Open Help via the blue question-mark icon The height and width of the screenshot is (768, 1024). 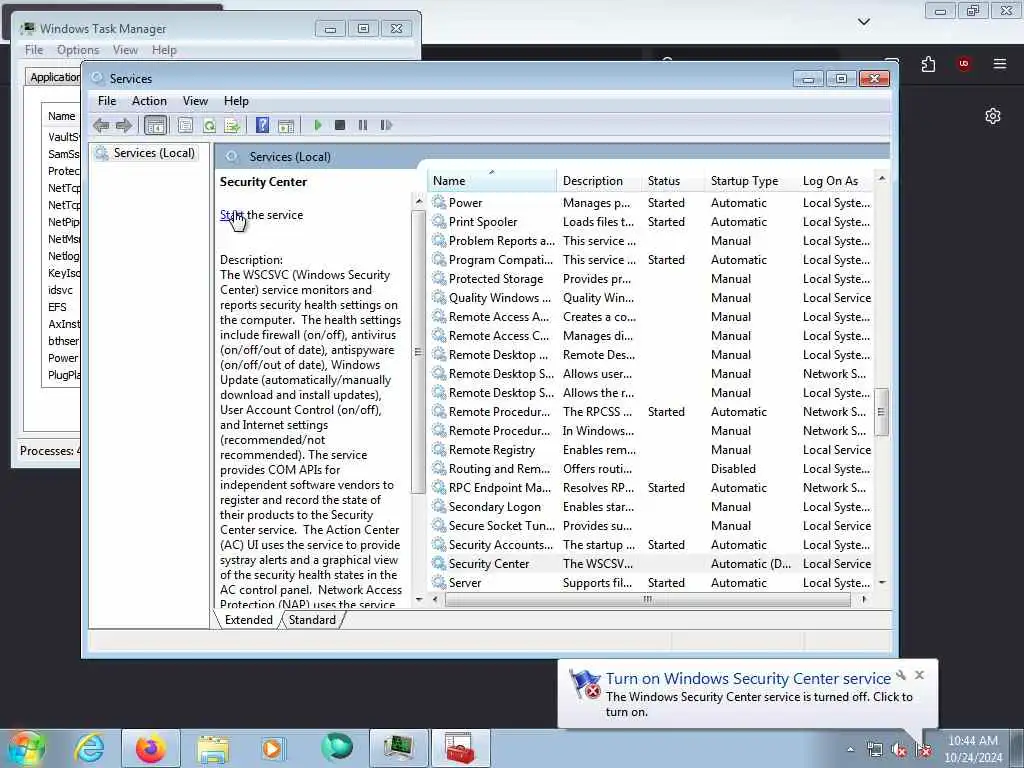(262, 125)
